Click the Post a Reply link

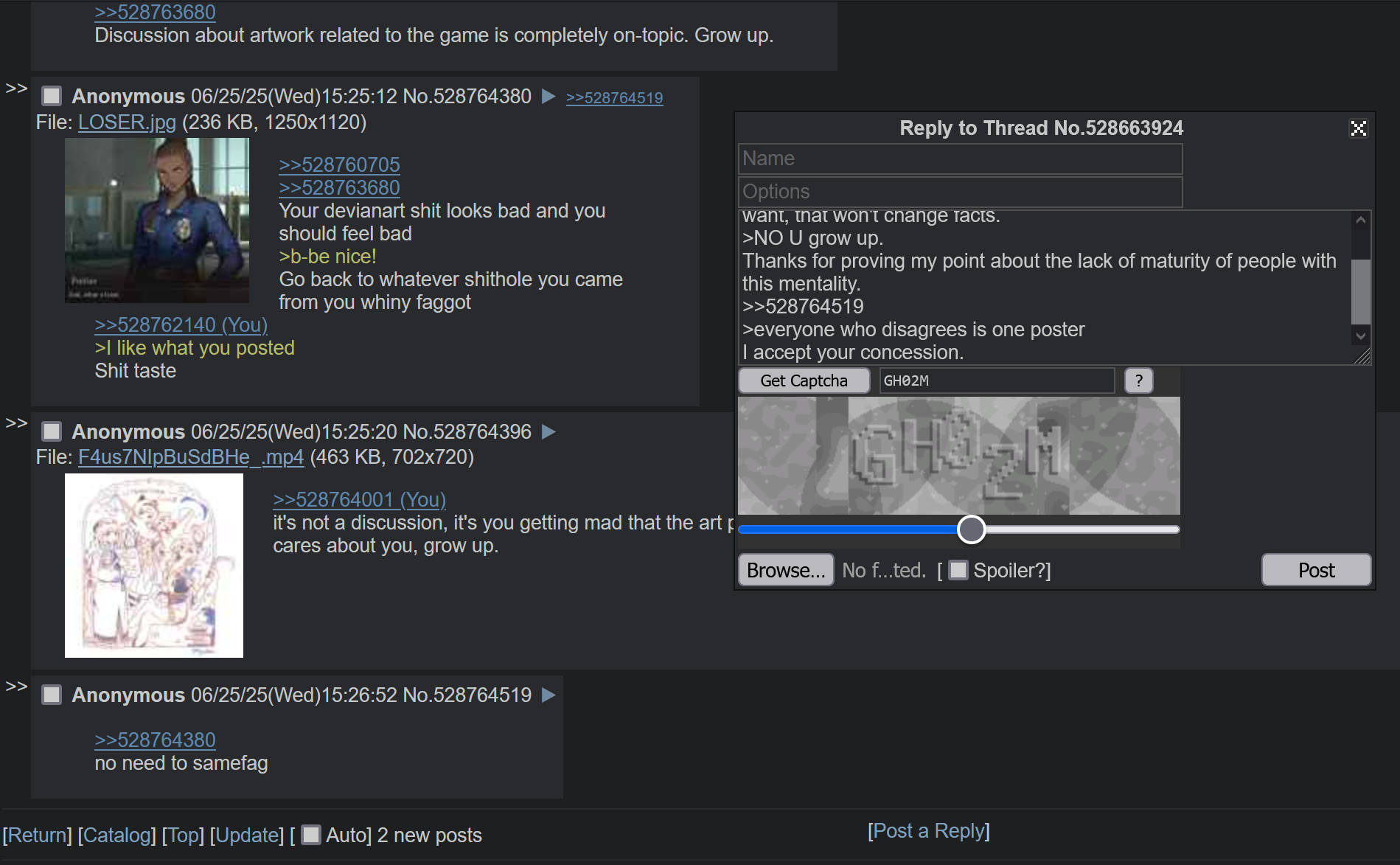[928, 830]
